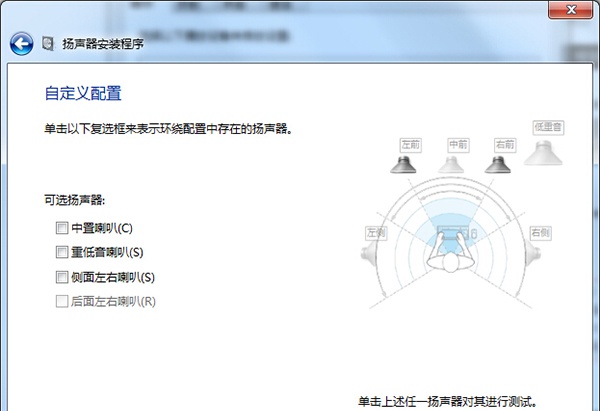
Task: Click the 自定义配置 heading
Action: click(x=83, y=93)
